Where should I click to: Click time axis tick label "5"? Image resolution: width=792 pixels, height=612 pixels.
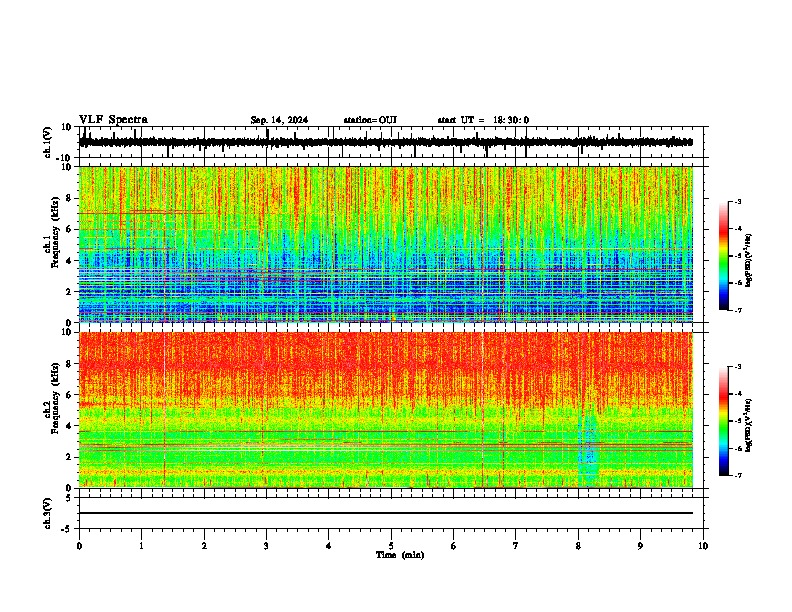(391, 546)
